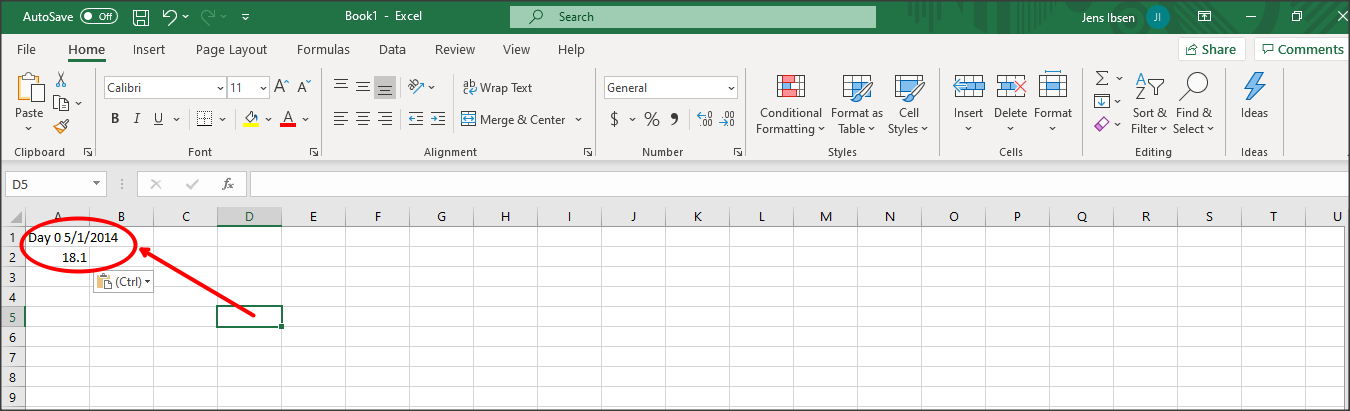Expand the General number format dropdown

click(730, 88)
